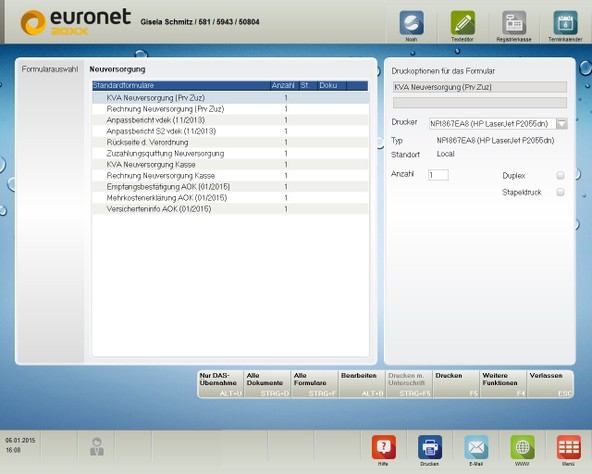The width and height of the screenshot is (592, 474).
Task: Enable the Duplex checkbox
Action: [560, 175]
